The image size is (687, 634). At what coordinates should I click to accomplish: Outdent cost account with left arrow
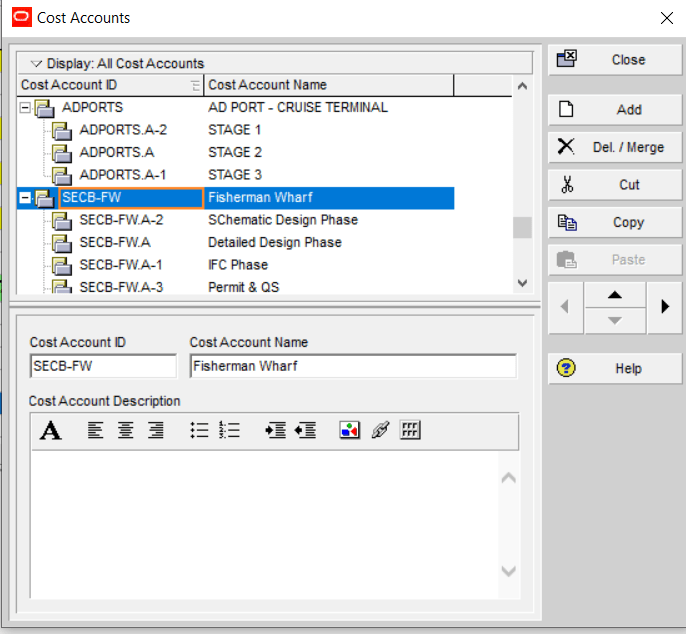(566, 307)
